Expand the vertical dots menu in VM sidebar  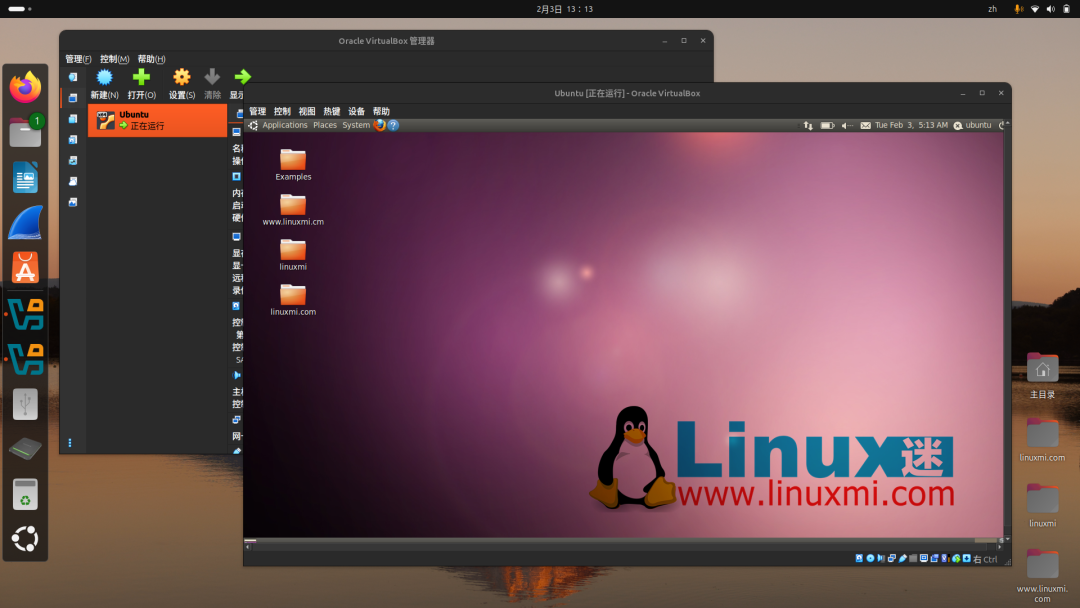pyautogui.click(x=69, y=442)
